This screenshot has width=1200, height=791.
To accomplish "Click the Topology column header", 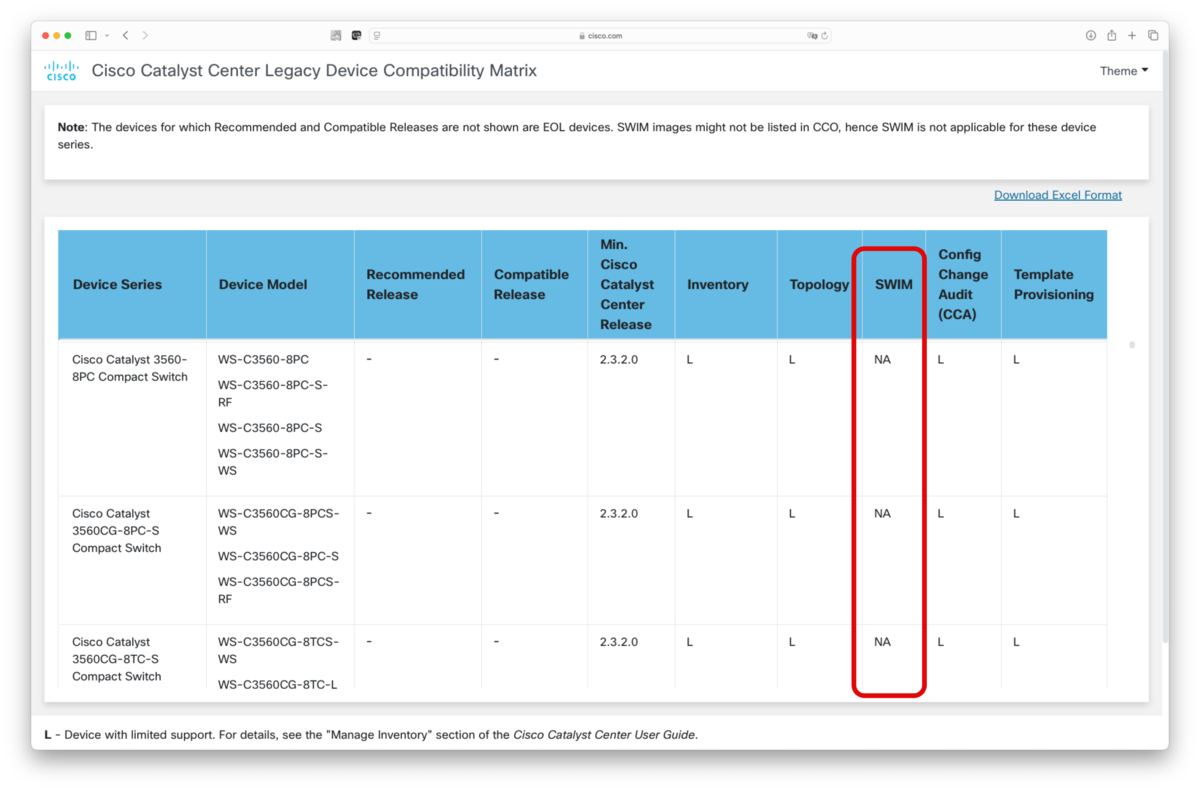I will [x=819, y=284].
